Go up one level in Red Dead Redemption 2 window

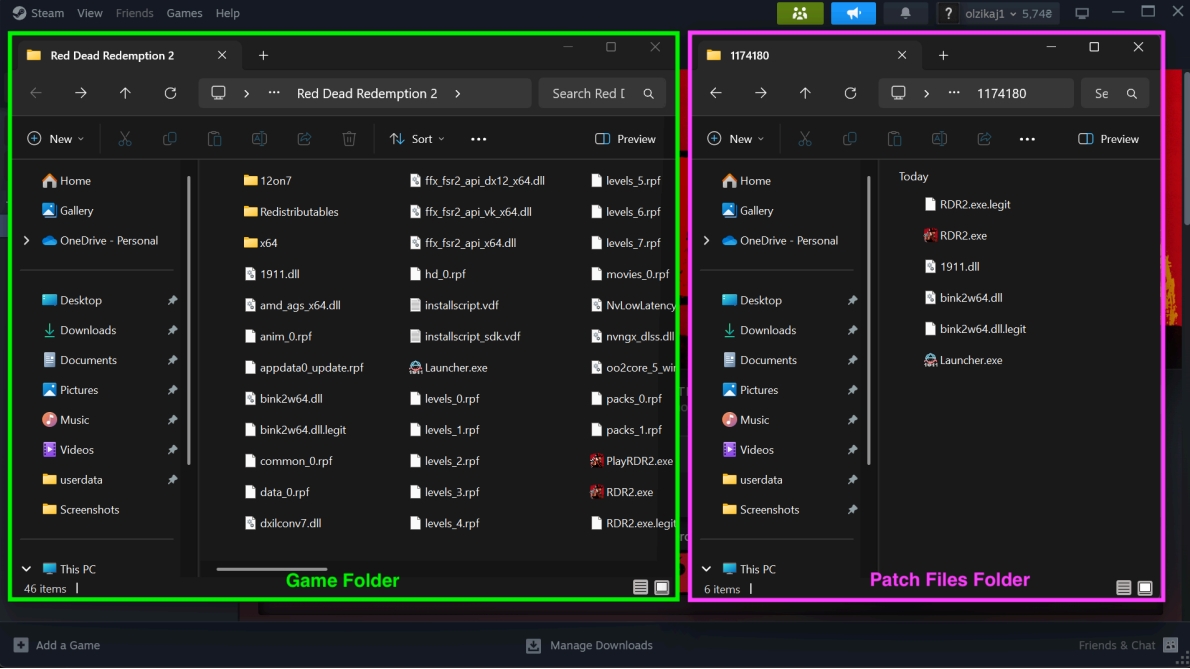pyautogui.click(x=125, y=93)
